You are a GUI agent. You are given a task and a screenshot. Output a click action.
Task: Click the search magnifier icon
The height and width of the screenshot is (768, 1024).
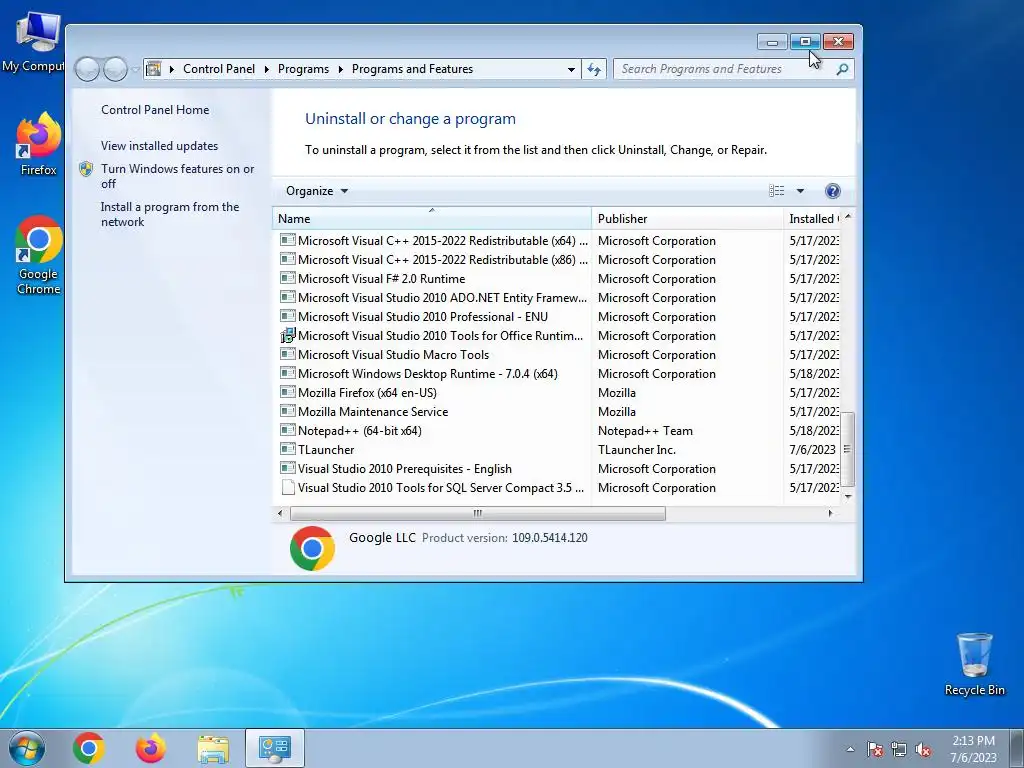coord(842,69)
